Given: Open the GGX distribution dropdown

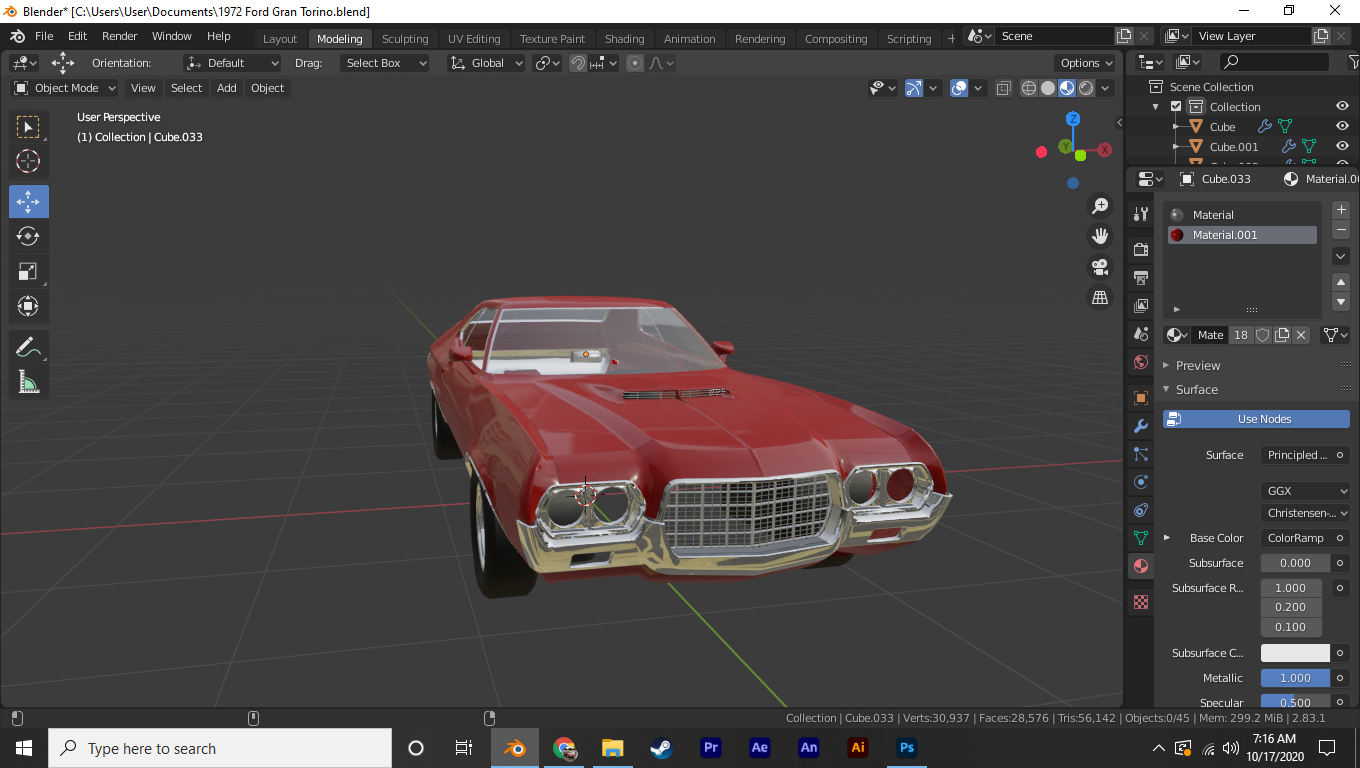Looking at the screenshot, I should [x=1305, y=491].
